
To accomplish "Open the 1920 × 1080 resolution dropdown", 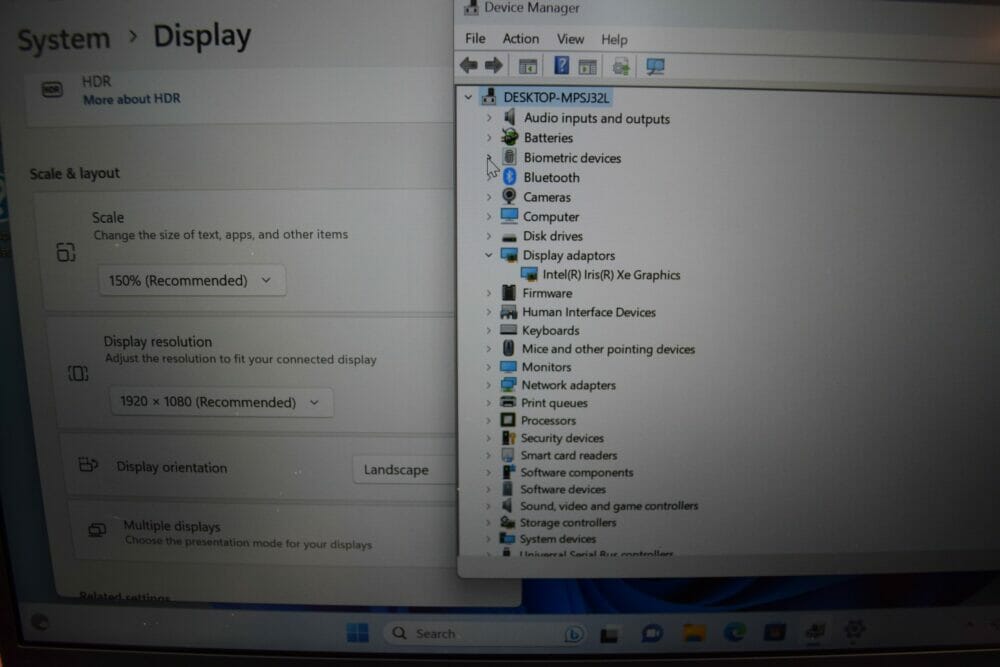I will 221,402.
